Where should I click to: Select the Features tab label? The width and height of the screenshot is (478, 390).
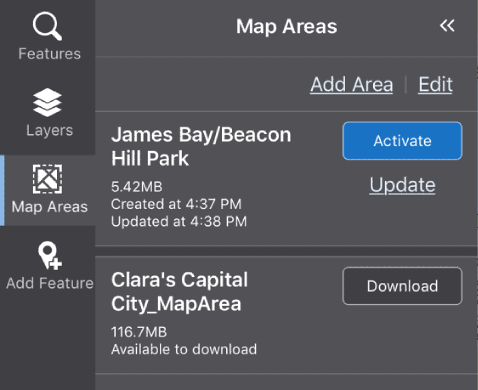[x=49, y=54]
